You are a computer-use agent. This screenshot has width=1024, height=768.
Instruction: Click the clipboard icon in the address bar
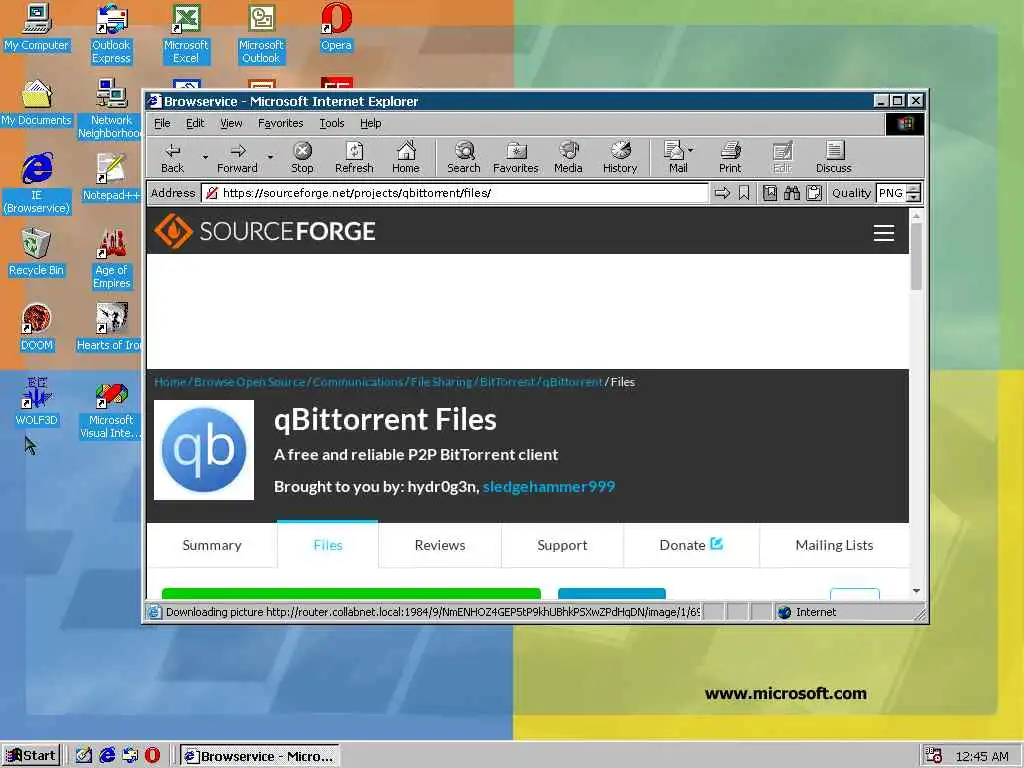pyautogui.click(x=814, y=193)
